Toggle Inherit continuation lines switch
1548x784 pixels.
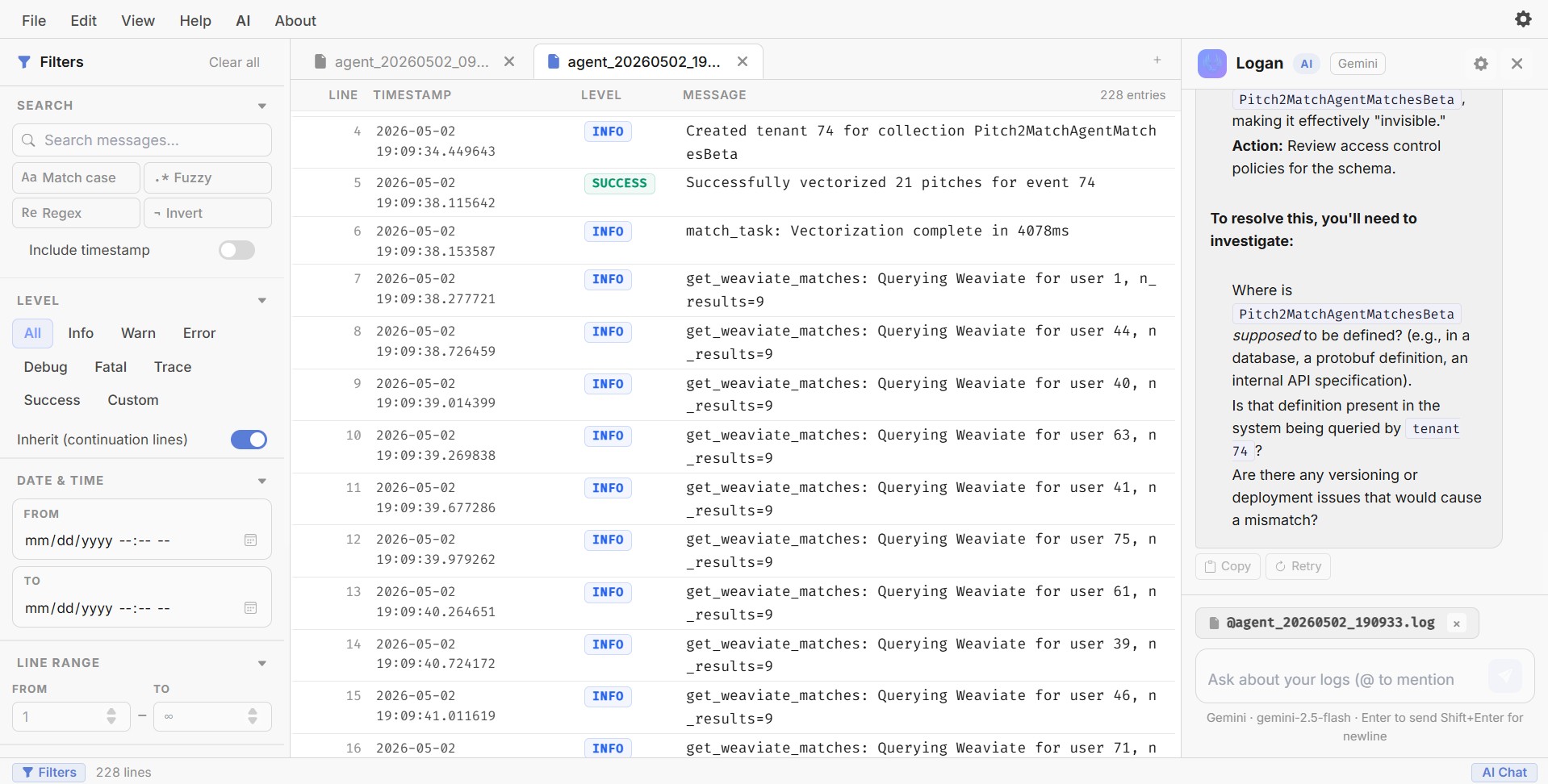click(x=249, y=440)
